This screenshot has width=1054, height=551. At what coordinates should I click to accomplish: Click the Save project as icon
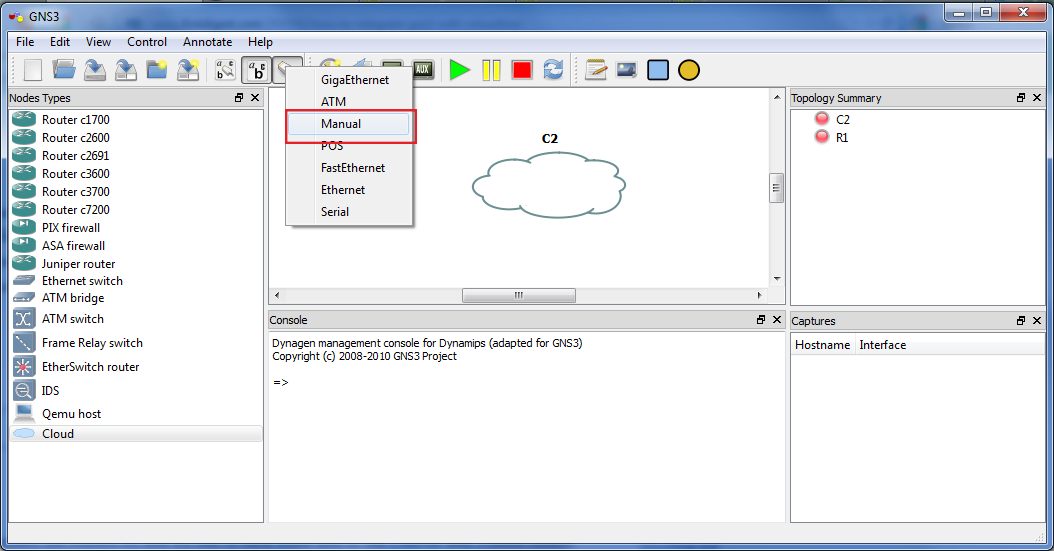click(126, 70)
